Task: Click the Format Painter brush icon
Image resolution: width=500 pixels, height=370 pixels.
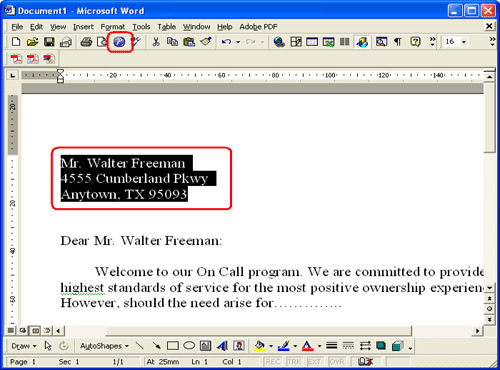Action: (x=206, y=42)
